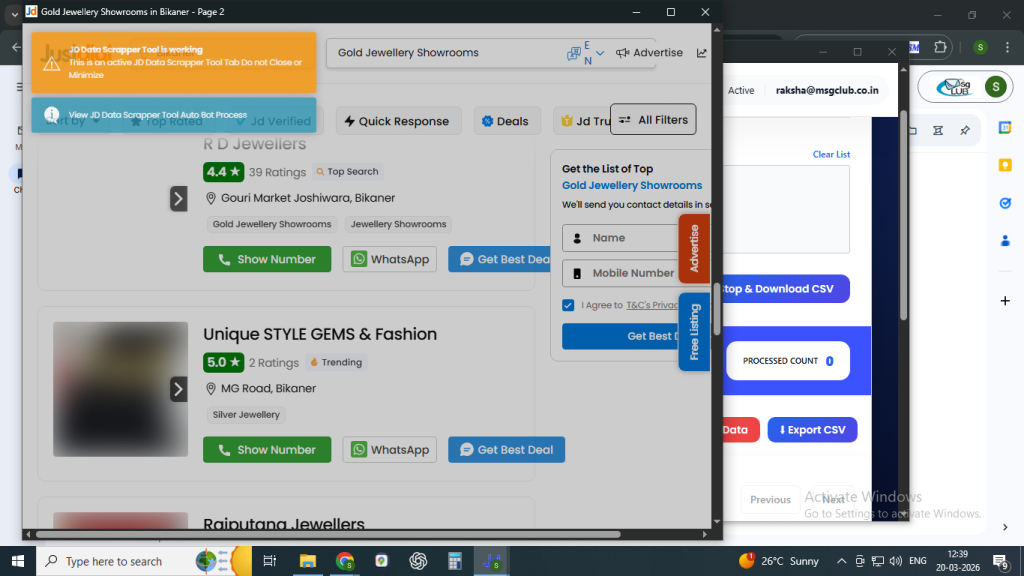
Task: Click the ChatGPT taskbar icon
Action: tap(418, 561)
